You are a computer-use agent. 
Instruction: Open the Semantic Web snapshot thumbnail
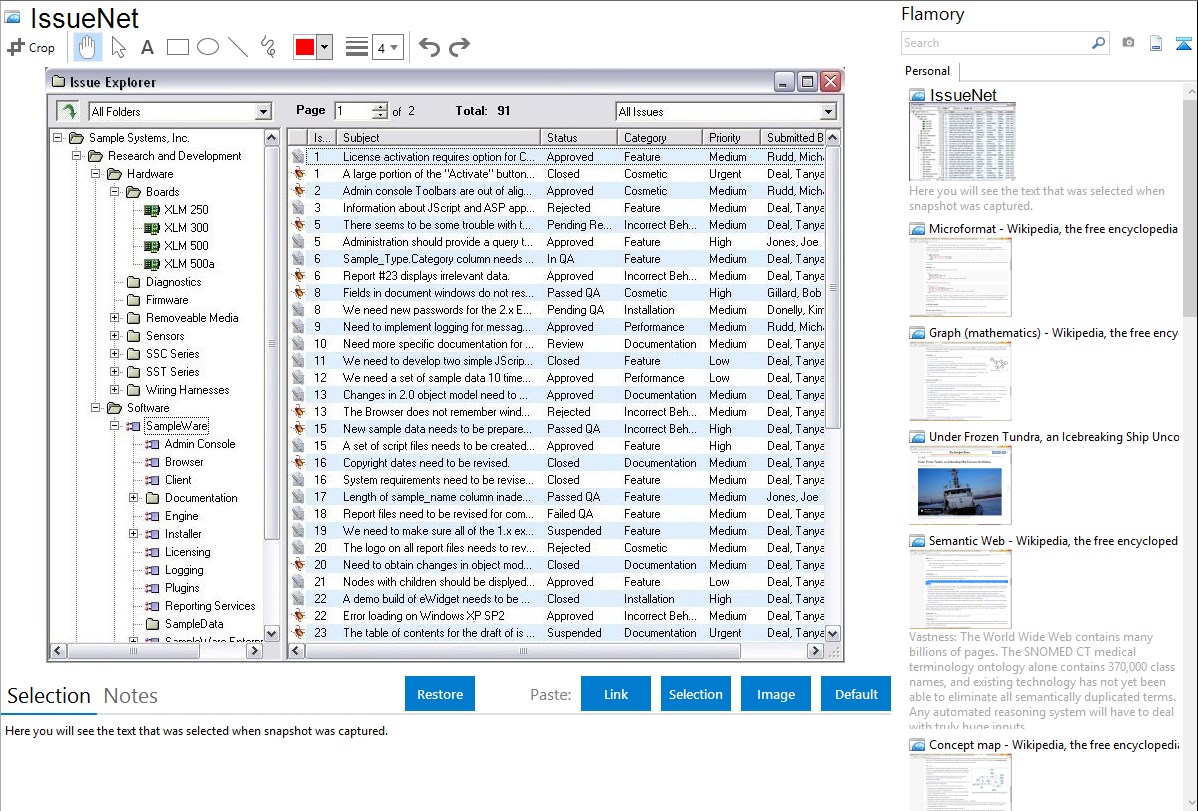(x=960, y=589)
